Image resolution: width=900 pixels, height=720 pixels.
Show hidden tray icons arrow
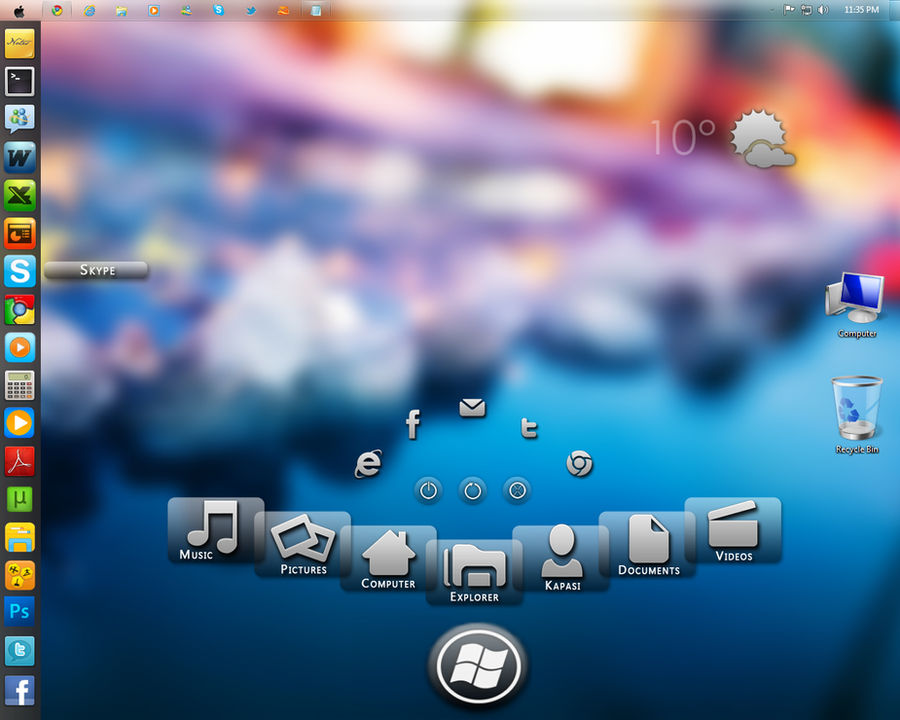click(772, 10)
